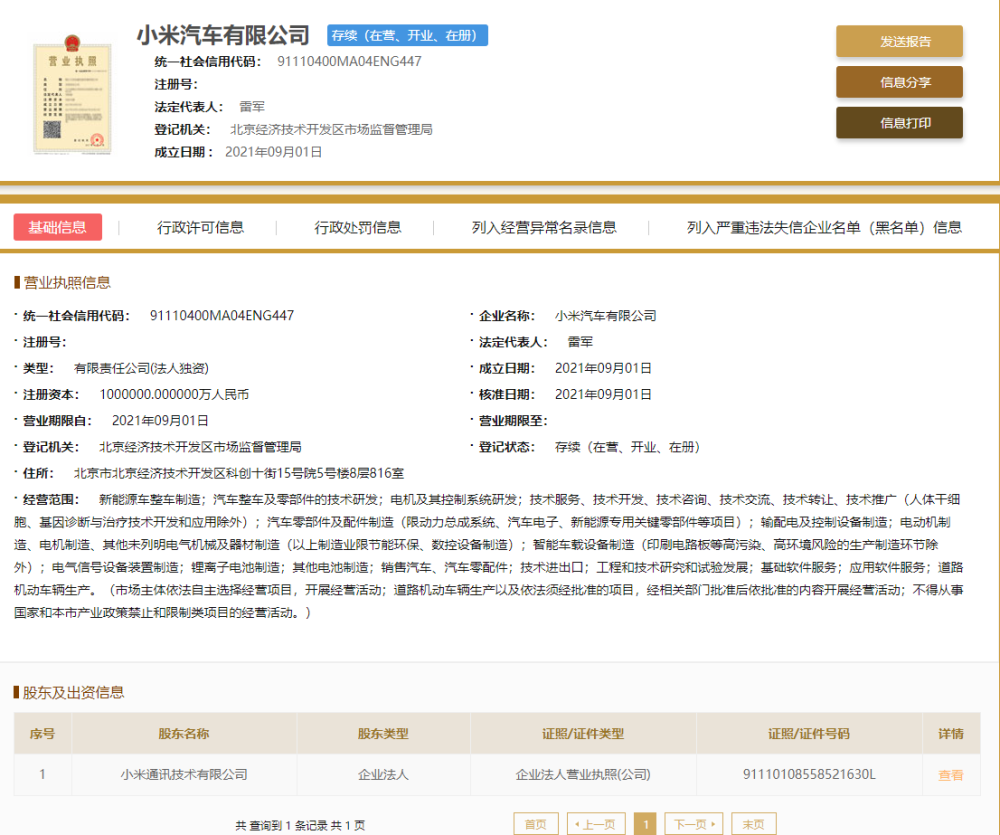Click the 上一页 previous page arrow button
This screenshot has width=1000, height=835.
596,824
